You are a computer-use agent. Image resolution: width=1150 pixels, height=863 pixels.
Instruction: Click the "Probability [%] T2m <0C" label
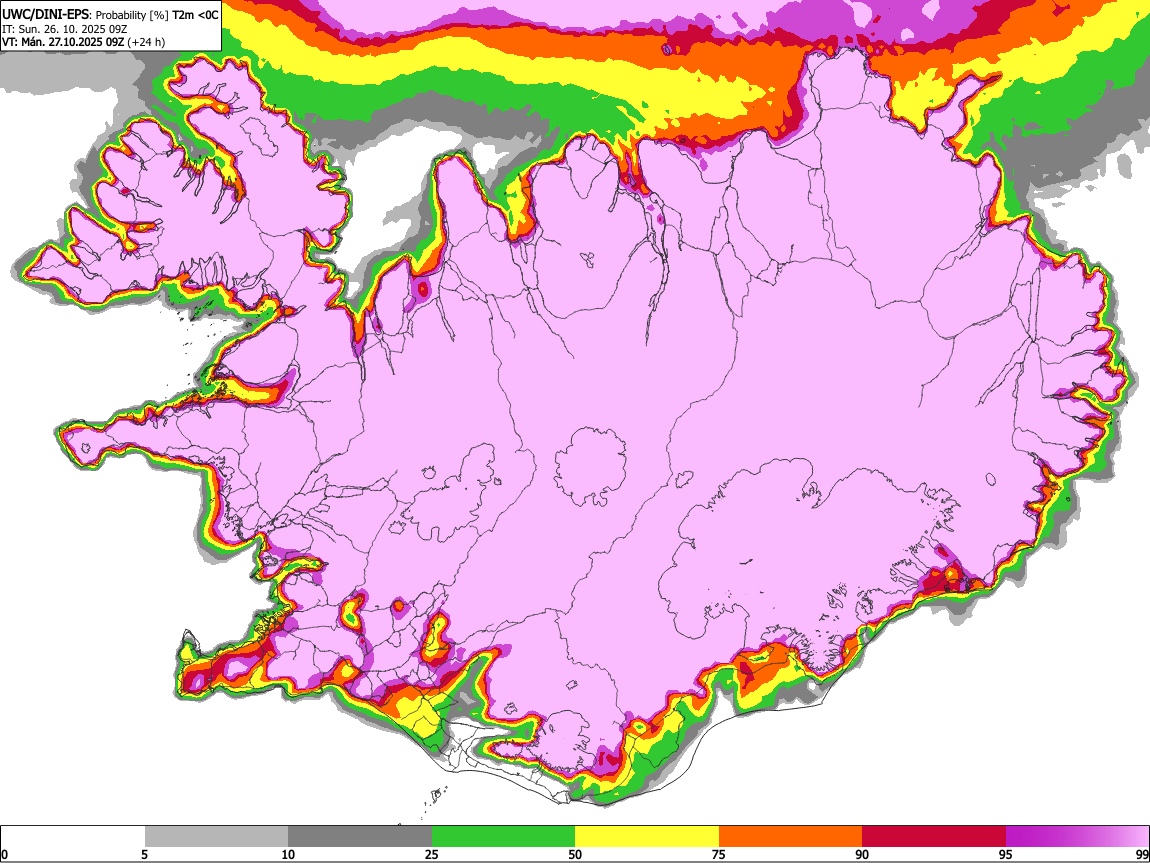coord(157,15)
